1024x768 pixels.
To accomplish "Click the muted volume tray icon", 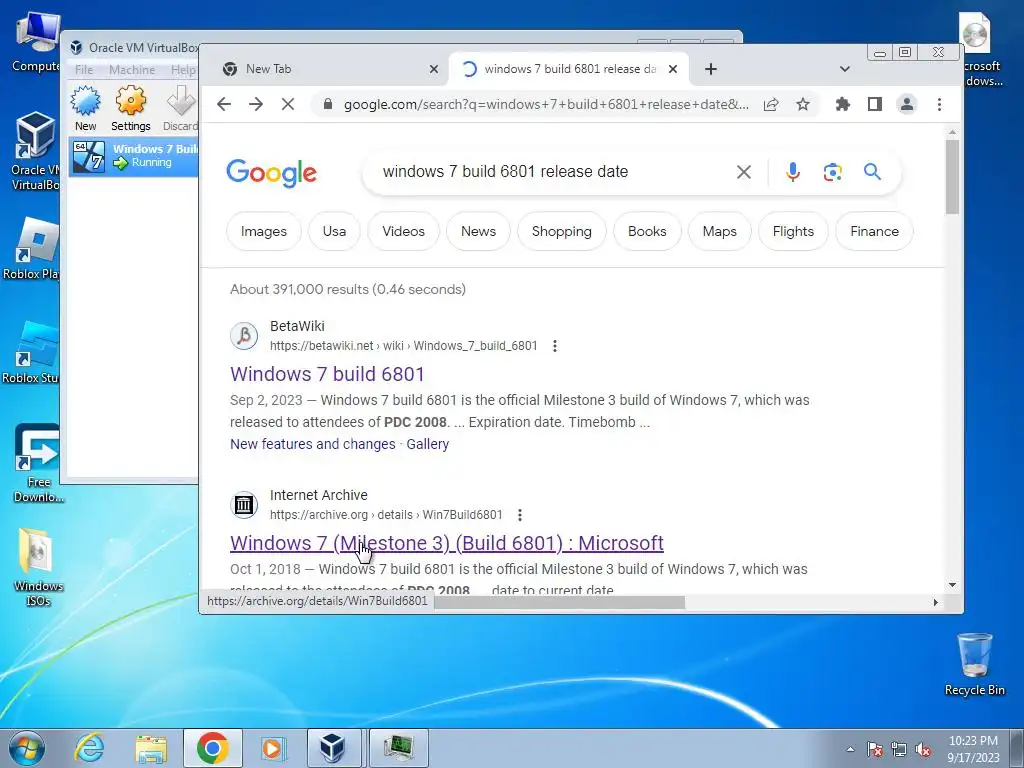I will (x=923, y=749).
